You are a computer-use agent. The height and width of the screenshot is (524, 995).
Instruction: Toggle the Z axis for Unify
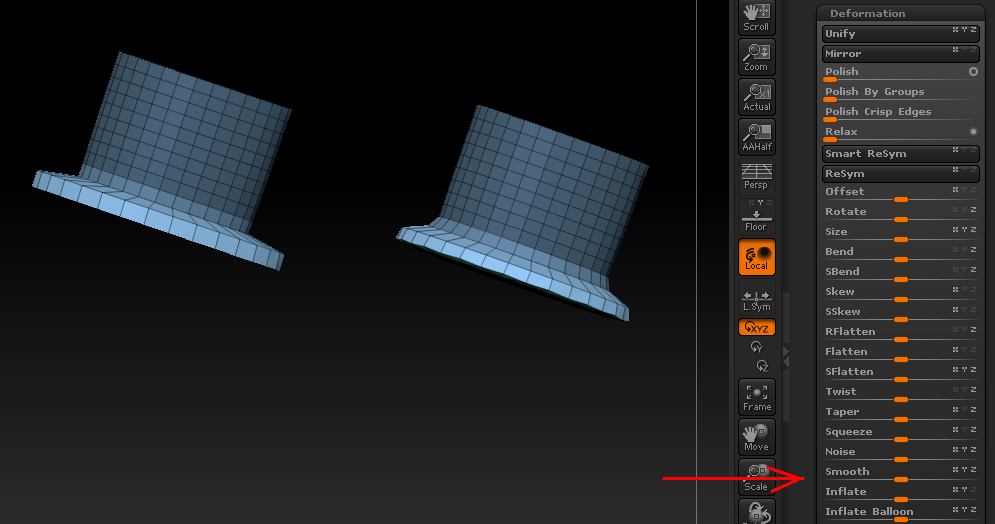(x=973, y=30)
